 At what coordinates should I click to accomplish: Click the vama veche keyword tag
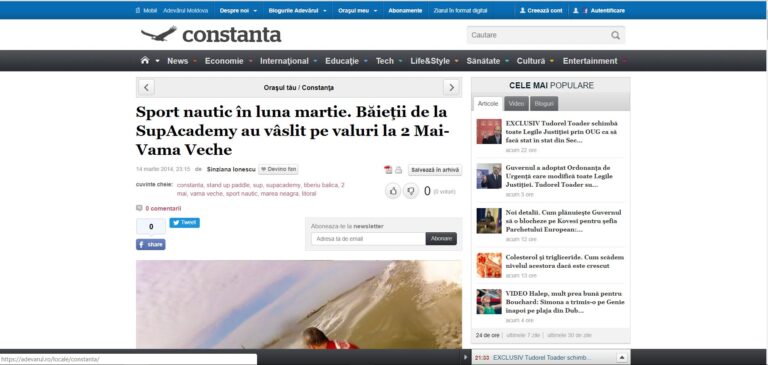[x=206, y=194]
